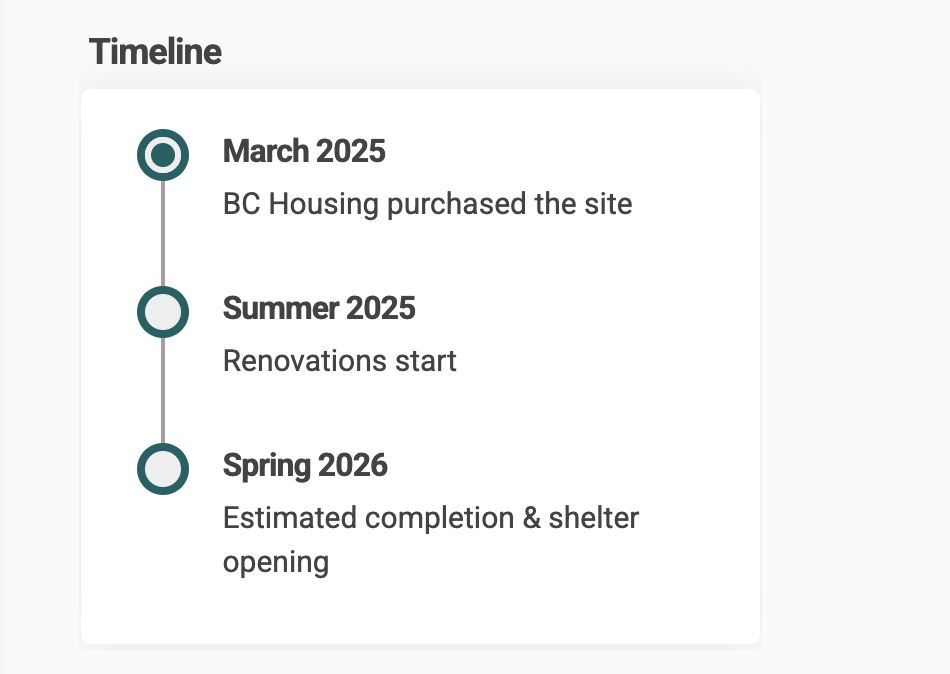Click the connector line between March and Summer markers

click(x=163, y=233)
